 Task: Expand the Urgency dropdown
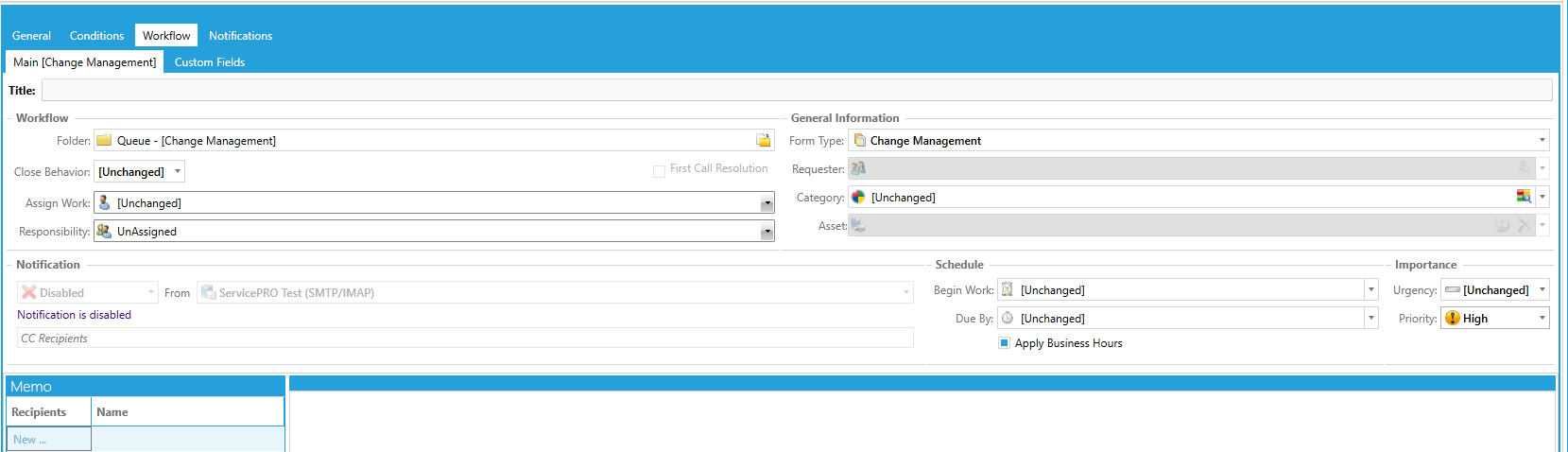[1542, 289]
